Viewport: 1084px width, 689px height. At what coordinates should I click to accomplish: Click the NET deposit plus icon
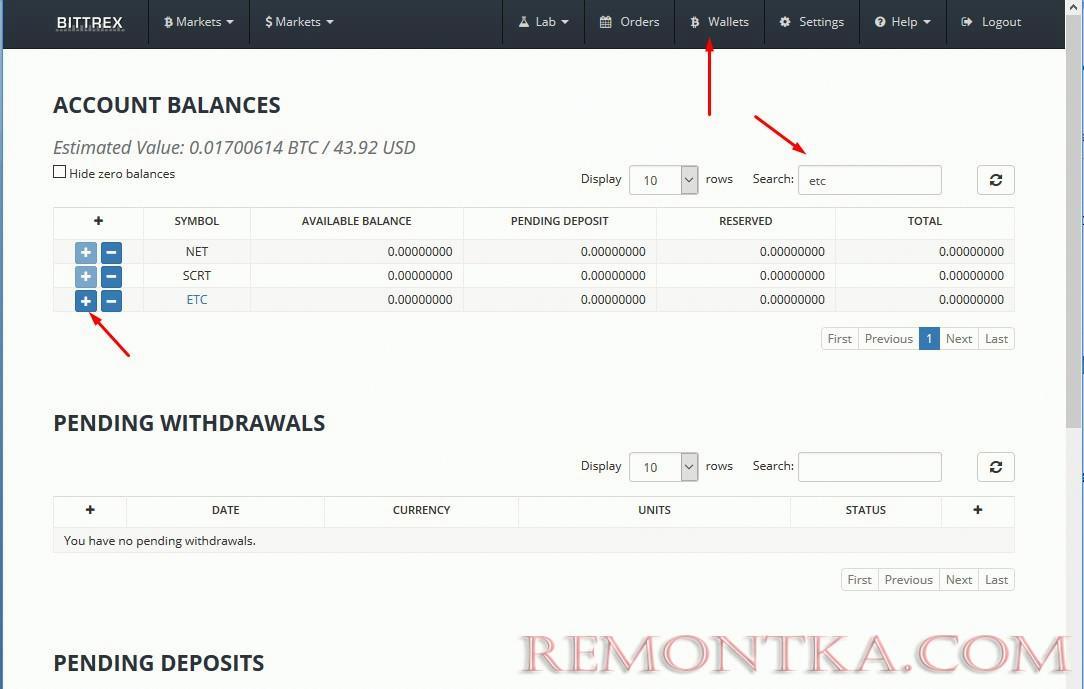[x=86, y=252]
